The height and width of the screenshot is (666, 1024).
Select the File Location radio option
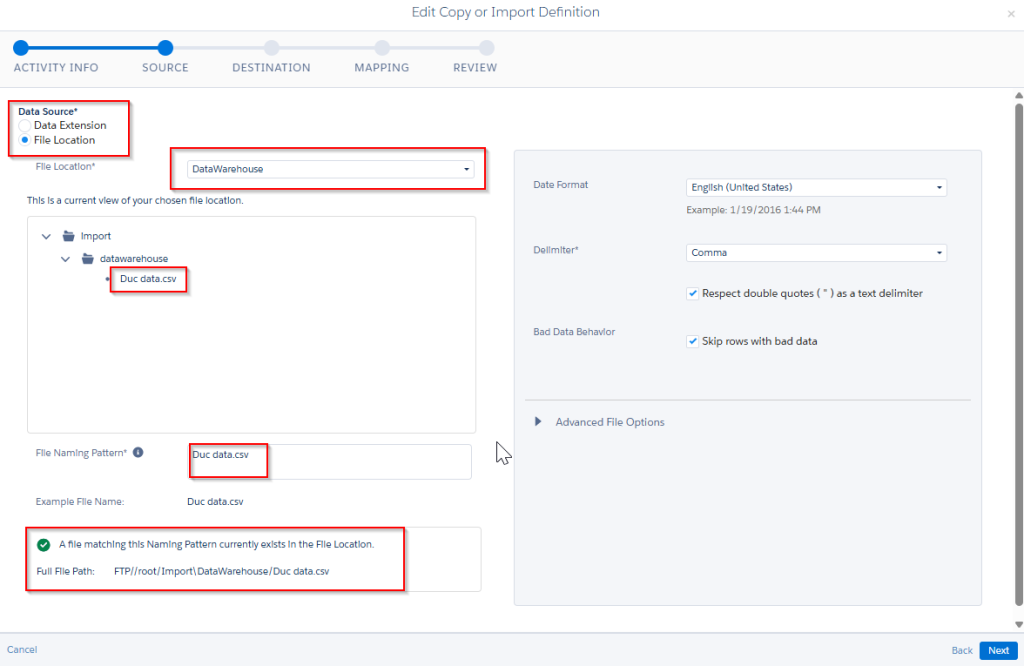(25, 140)
